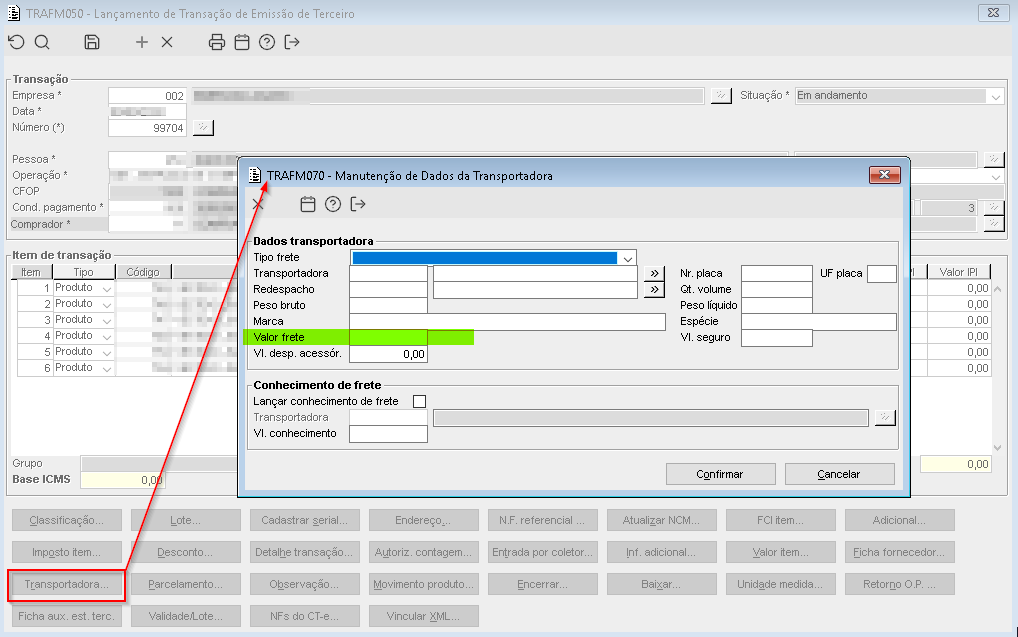Click the Marca input field
This screenshot has width=1018, height=637.
pyautogui.click(x=507, y=321)
